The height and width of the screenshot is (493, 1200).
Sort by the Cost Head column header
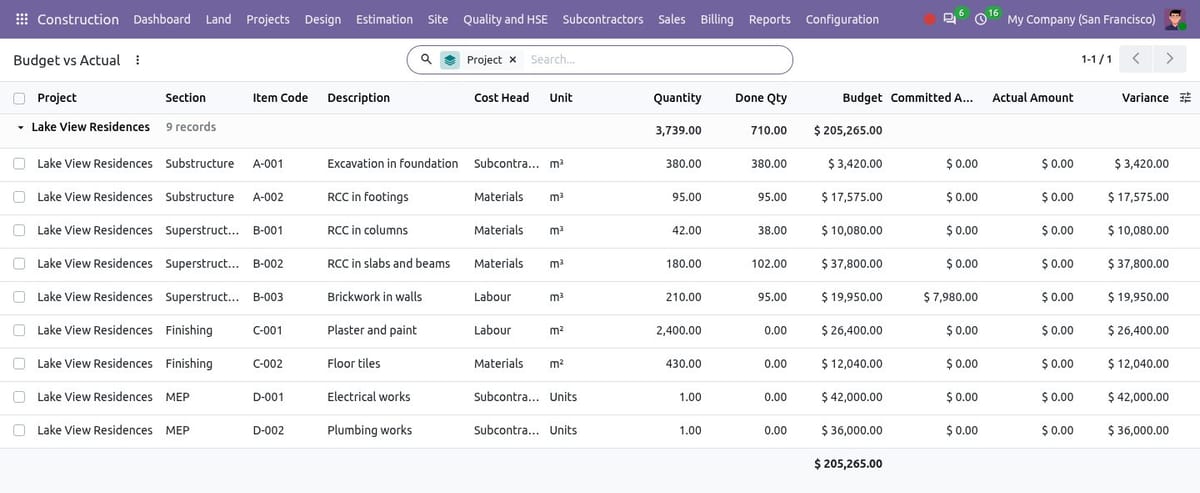tap(502, 98)
